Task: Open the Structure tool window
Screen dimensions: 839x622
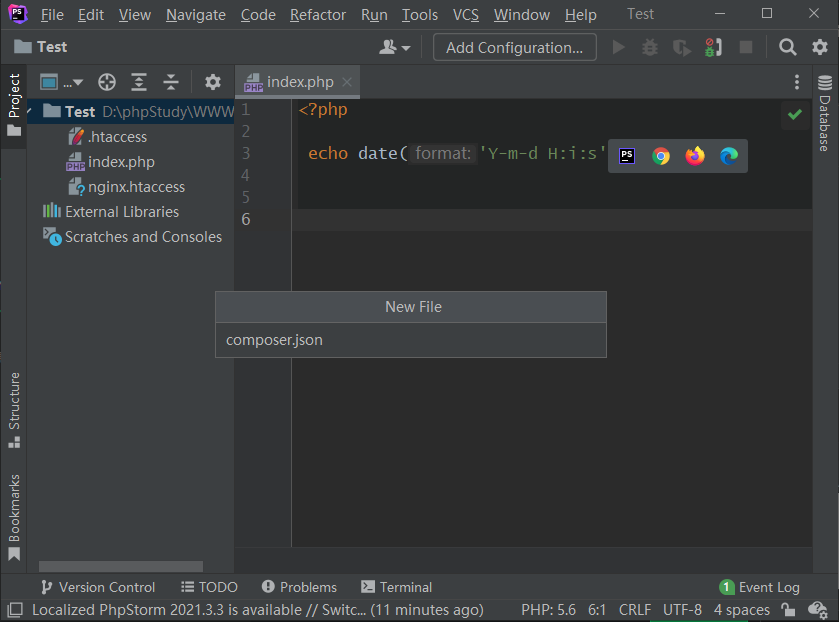Action: pyautogui.click(x=14, y=410)
